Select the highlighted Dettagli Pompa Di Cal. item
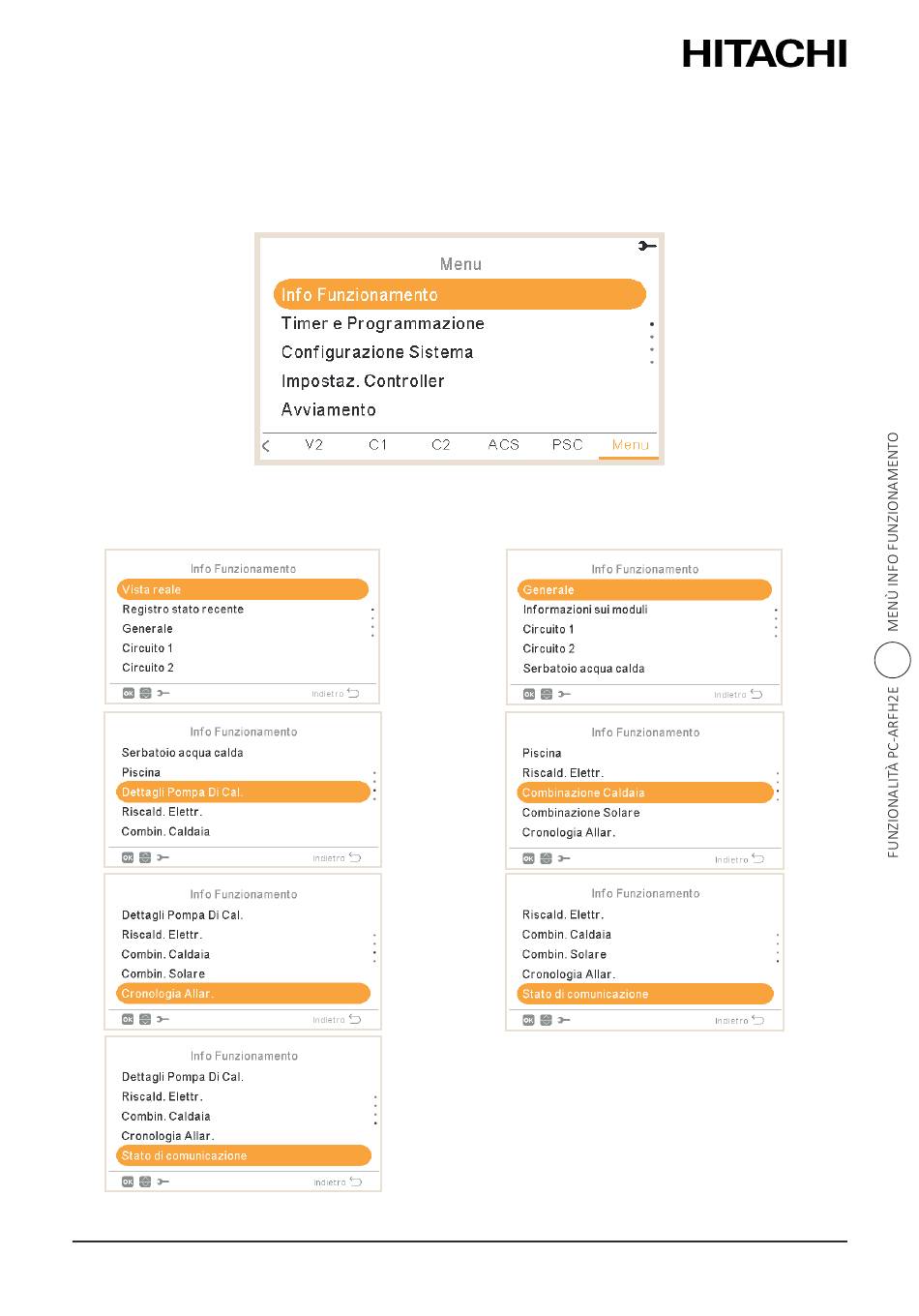 click(x=243, y=792)
